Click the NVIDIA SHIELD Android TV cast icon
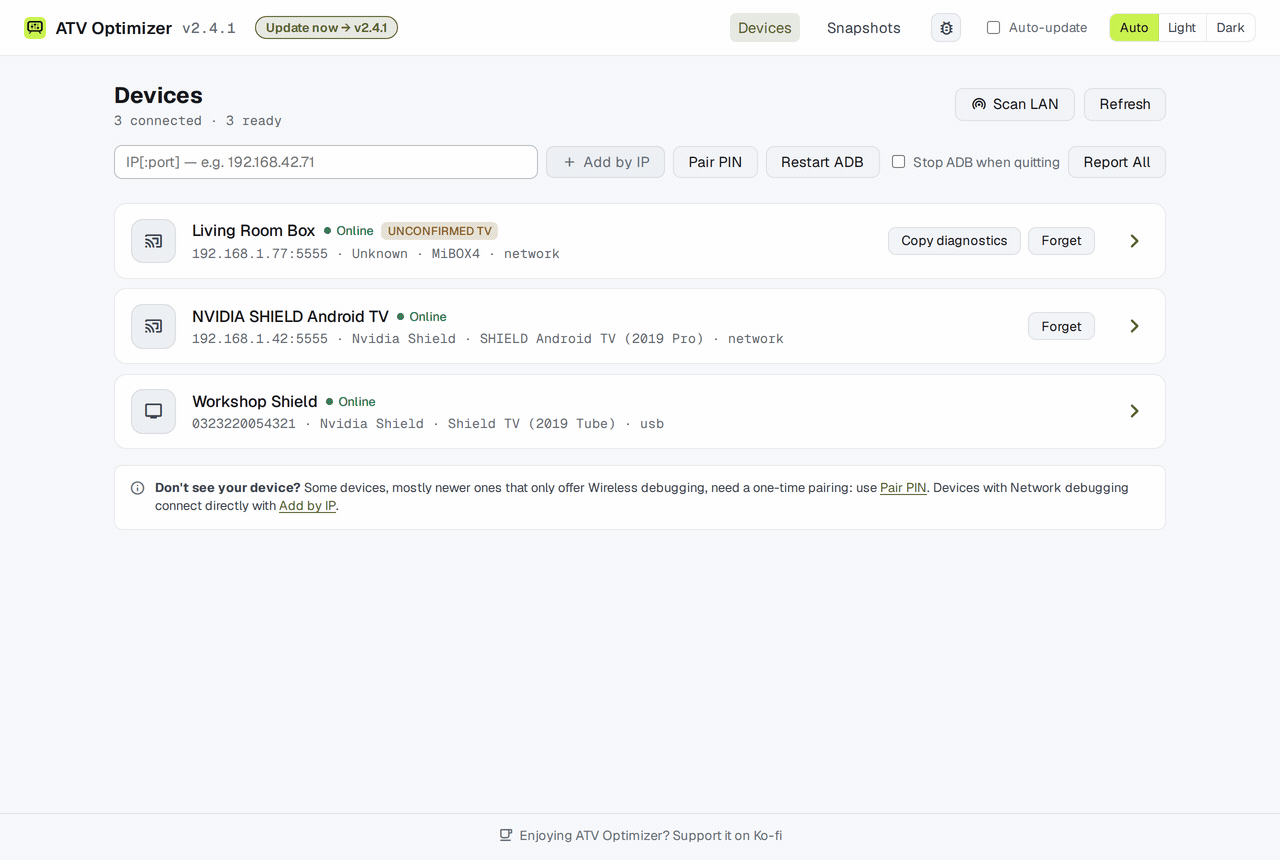 (x=153, y=326)
